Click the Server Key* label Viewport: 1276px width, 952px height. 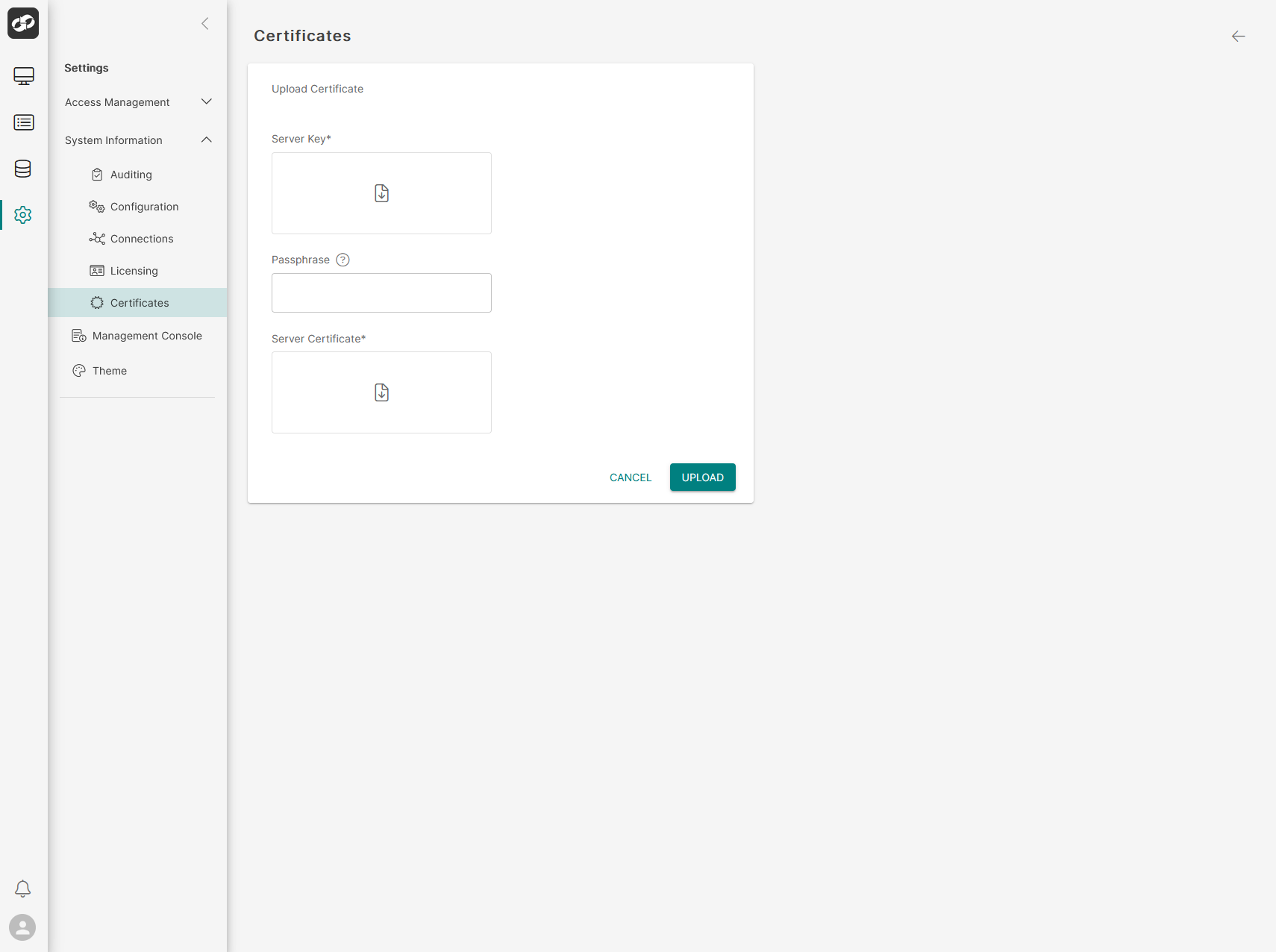(301, 139)
